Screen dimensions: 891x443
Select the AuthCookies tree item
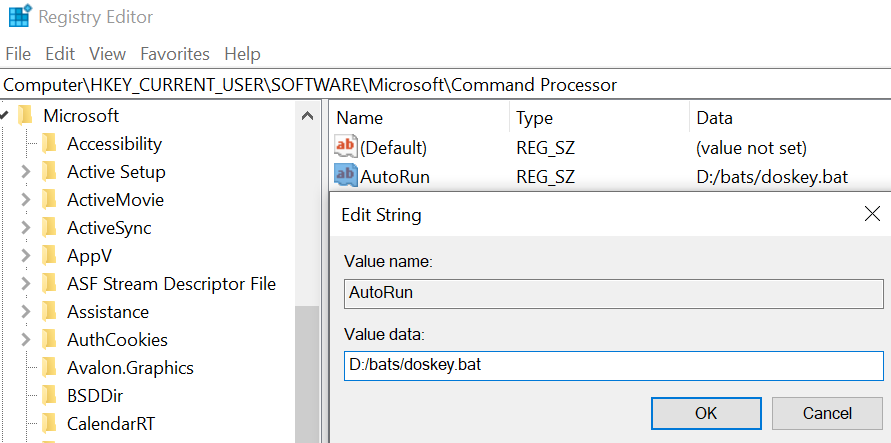pyautogui.click(x=118, y=340)
